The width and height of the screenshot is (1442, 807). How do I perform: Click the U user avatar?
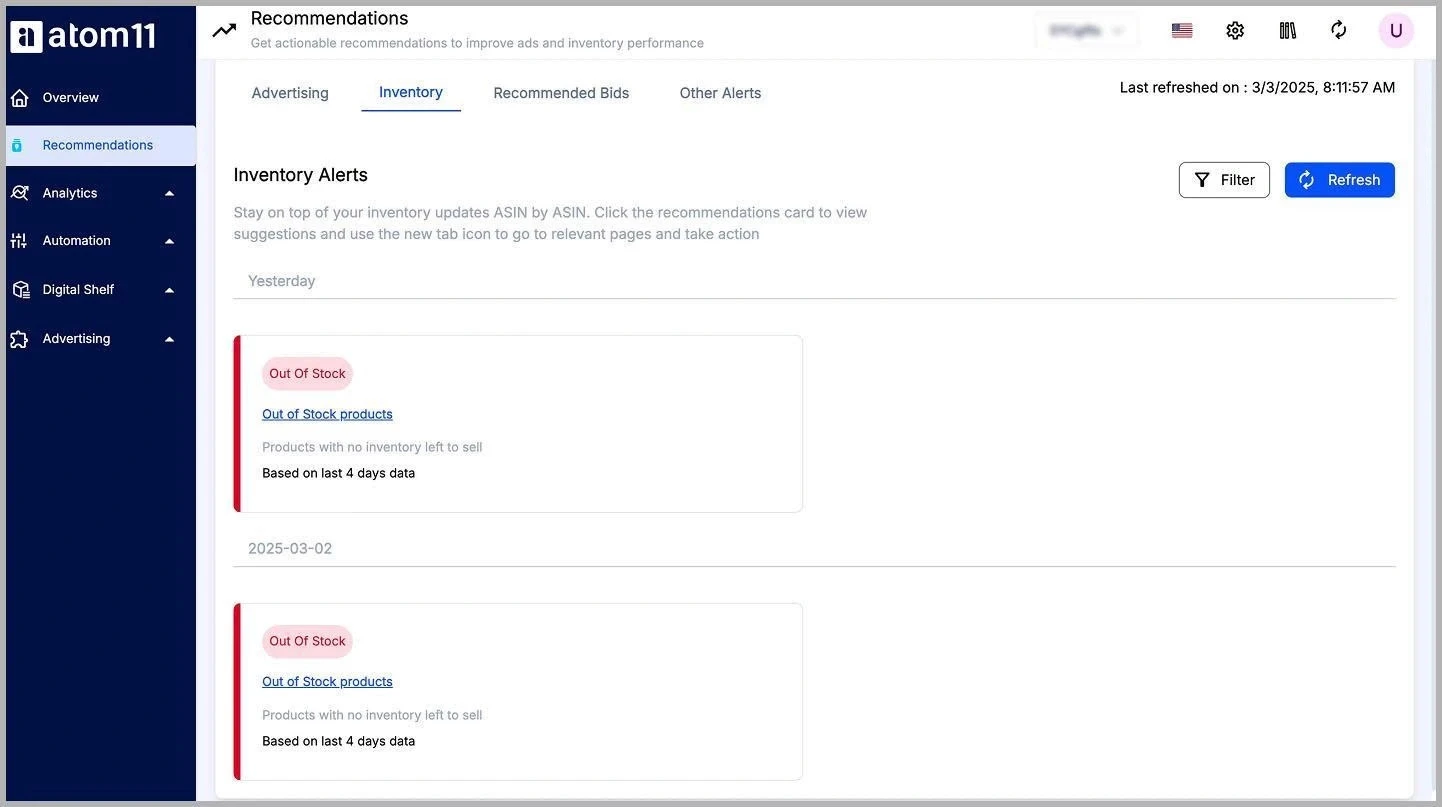1396,30
